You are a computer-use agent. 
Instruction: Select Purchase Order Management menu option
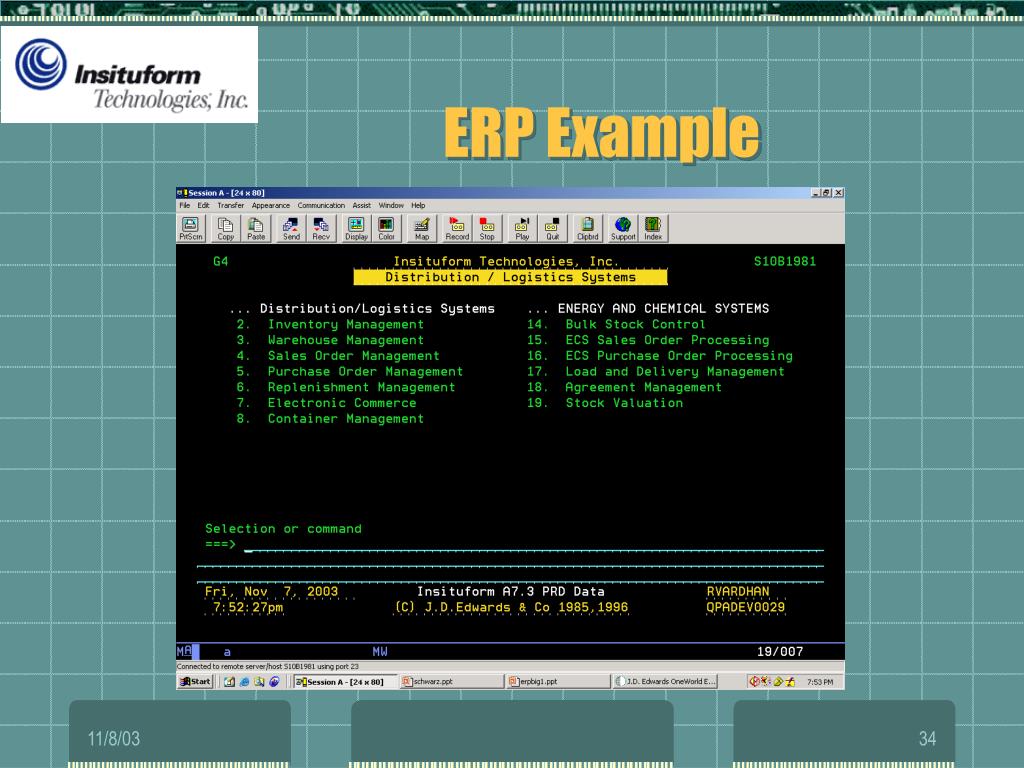pyautogui.click(x=365, y=372)
